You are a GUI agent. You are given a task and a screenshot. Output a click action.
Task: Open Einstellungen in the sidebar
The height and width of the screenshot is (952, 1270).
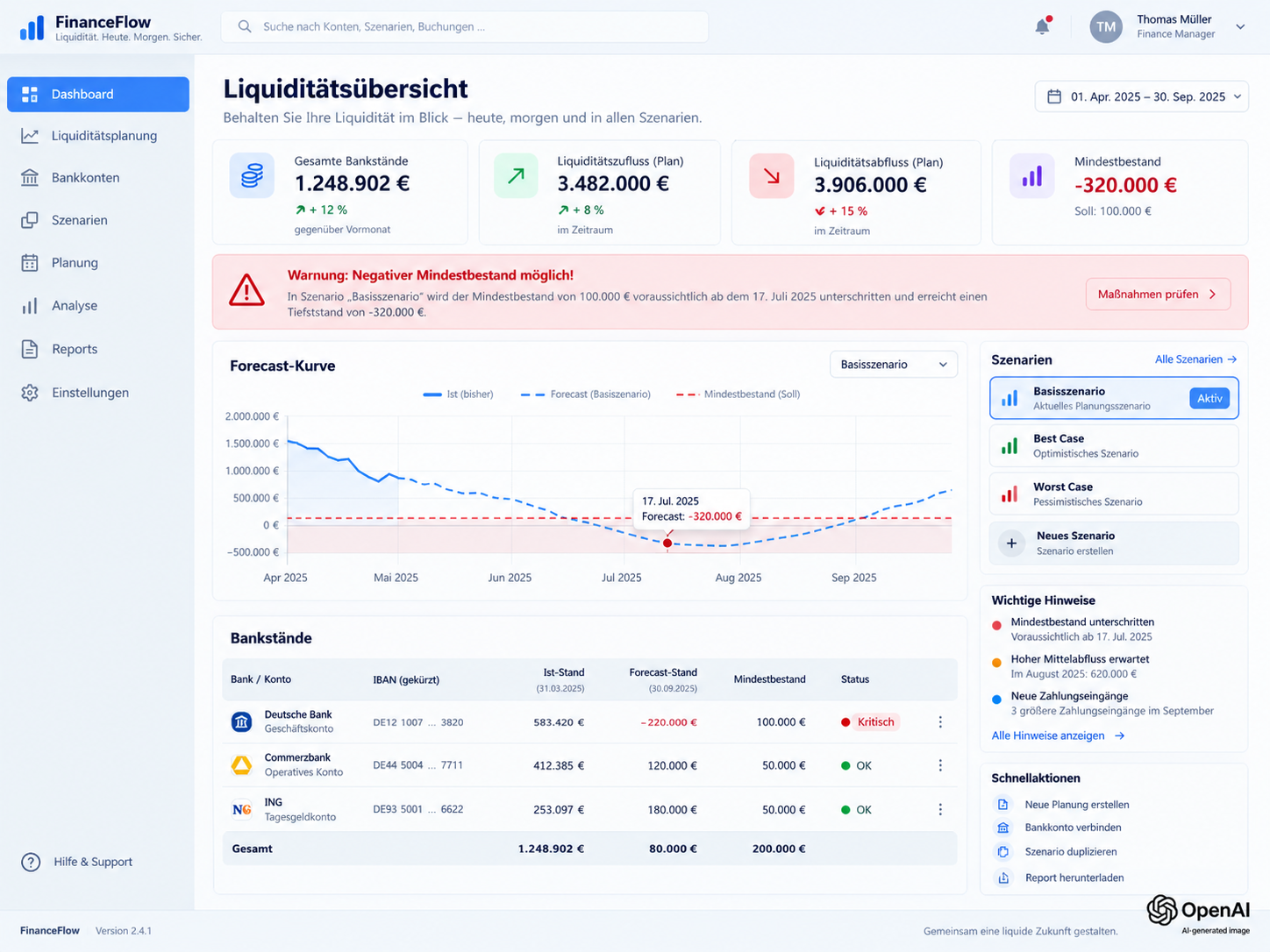pos(98,393)
